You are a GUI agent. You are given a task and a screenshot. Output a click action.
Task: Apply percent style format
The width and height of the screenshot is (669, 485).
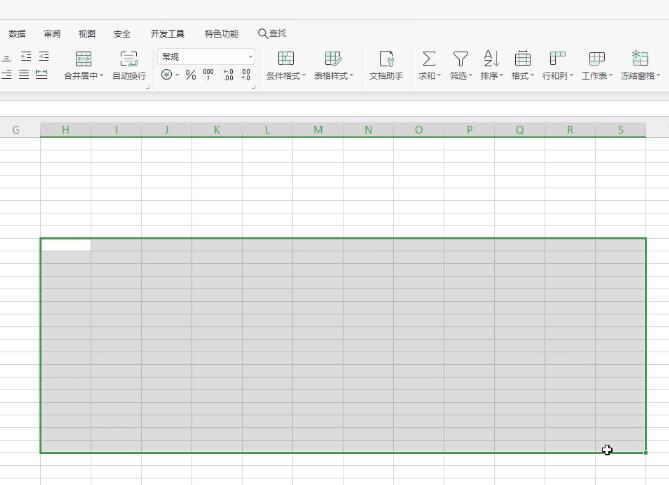(x=191, y=75)
